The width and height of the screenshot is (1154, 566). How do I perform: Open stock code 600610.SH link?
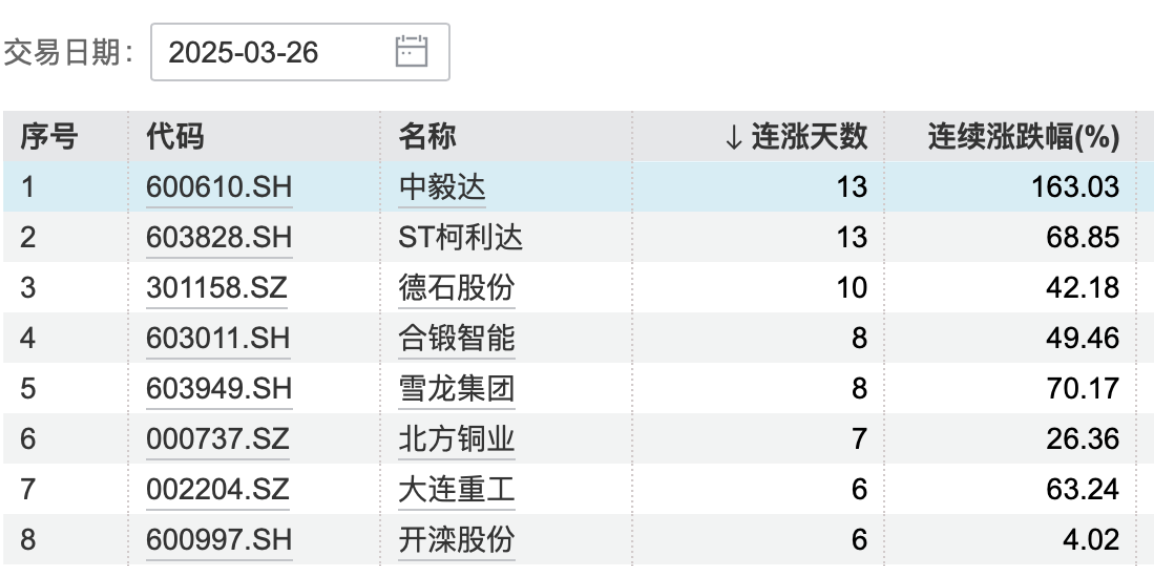point(218,187)
